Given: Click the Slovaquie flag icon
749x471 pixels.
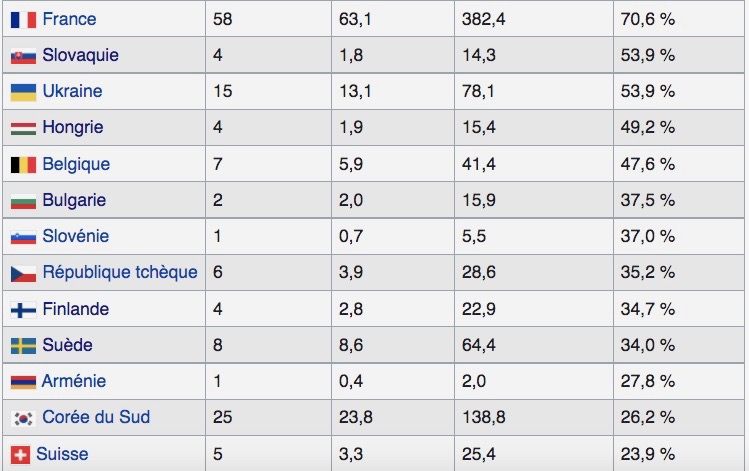Looking at the screenshot, I should pos(23,56).
